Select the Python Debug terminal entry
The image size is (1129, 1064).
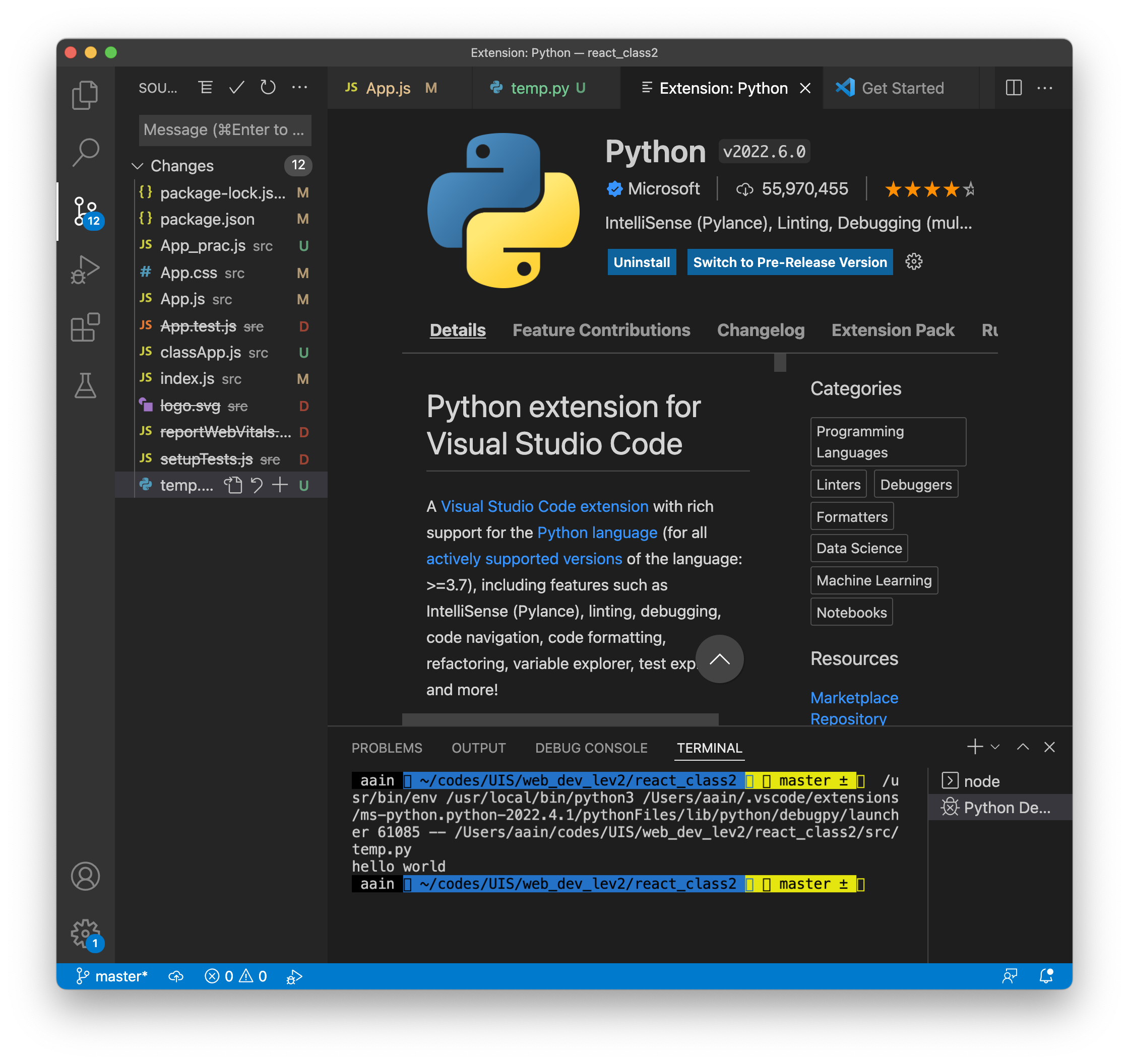(x=1000, y=808)
